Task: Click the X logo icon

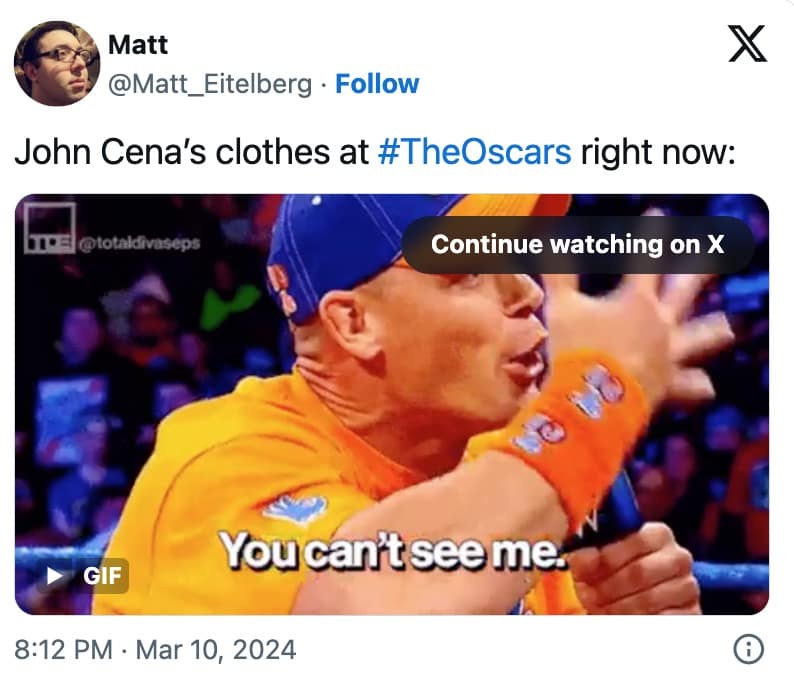Action: tap(747, 45)
